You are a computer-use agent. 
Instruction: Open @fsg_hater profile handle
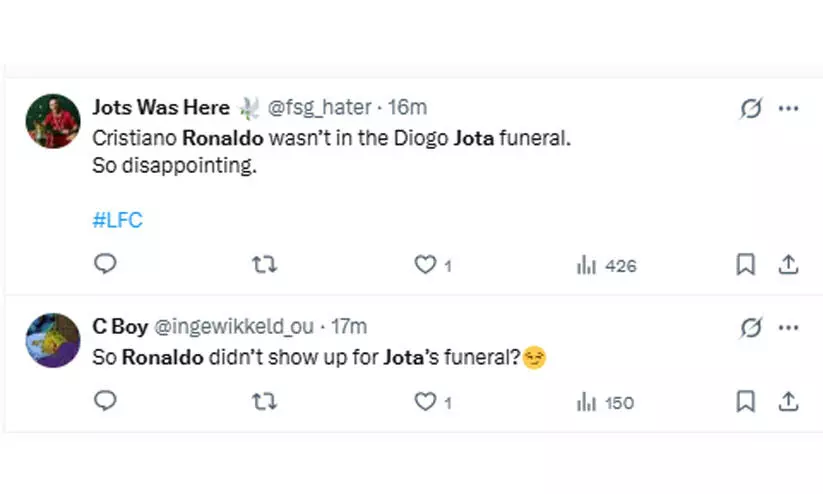pyautogui.click(x=319, y=107)
